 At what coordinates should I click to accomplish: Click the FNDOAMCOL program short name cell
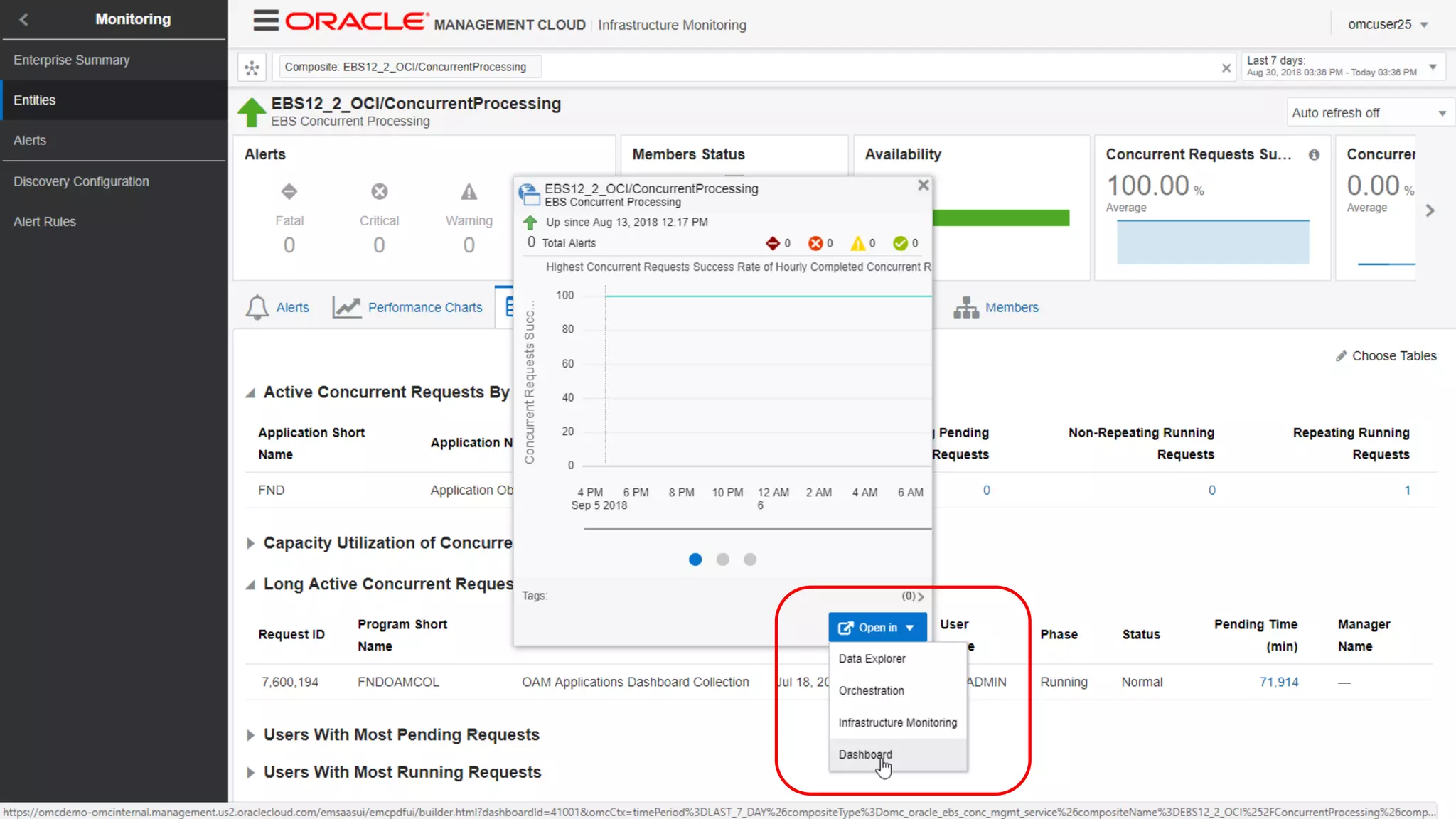pos(398,682)
